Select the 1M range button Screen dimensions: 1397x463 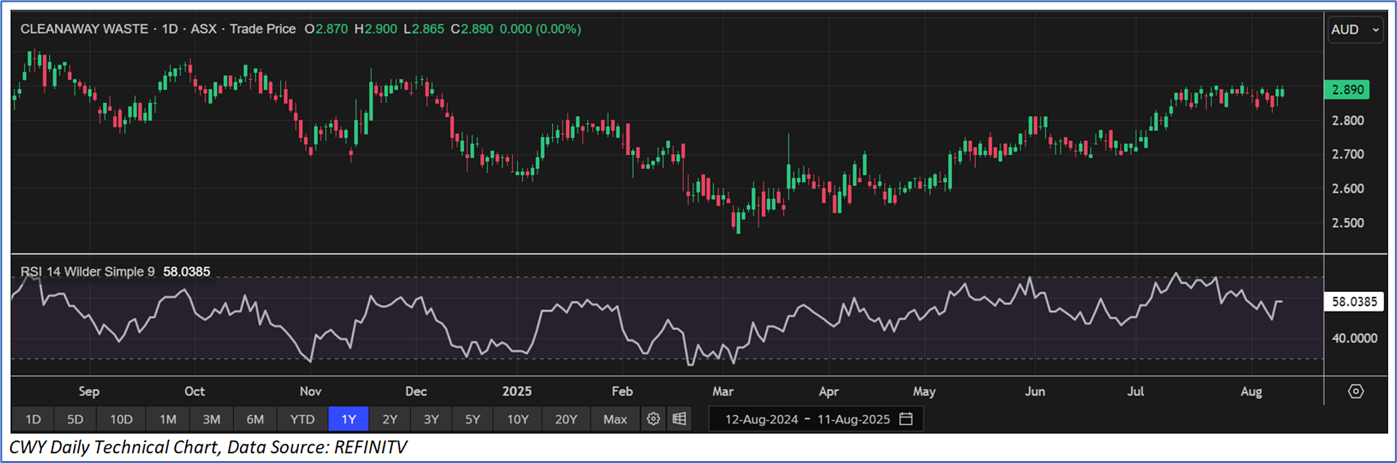[167, 418]
